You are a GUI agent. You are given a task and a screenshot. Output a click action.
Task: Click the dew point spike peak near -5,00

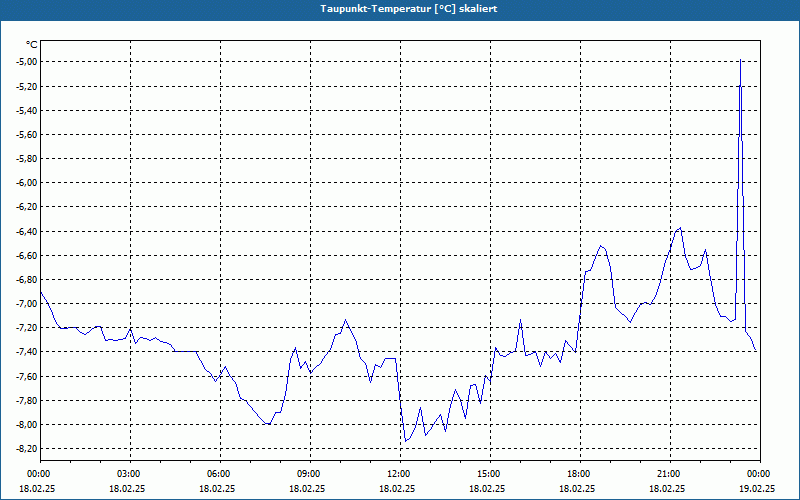740,60
